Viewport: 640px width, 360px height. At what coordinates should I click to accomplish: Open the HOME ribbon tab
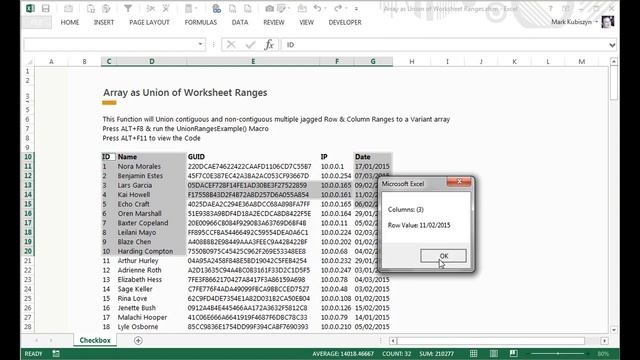pos(70,22)
